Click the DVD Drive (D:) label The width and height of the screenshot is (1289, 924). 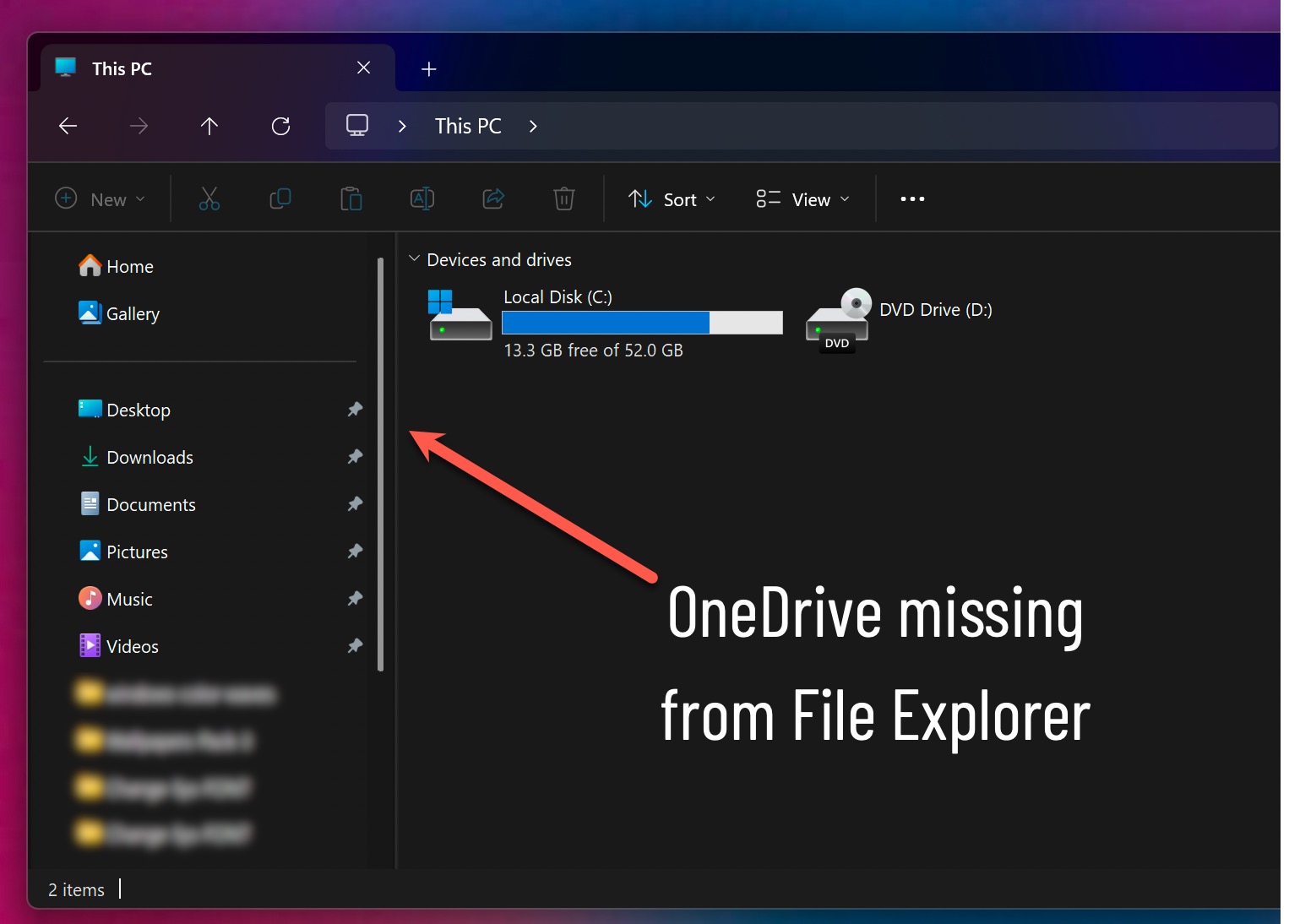936,310
